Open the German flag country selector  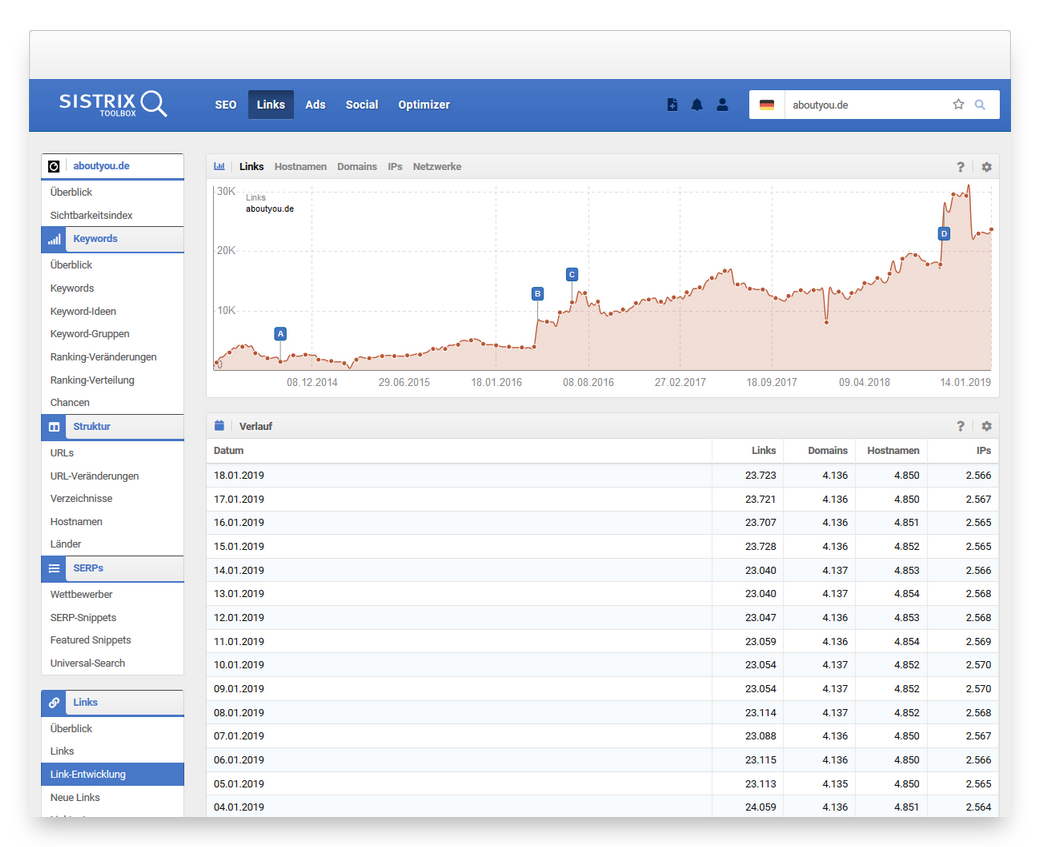(x=767, y=105)
